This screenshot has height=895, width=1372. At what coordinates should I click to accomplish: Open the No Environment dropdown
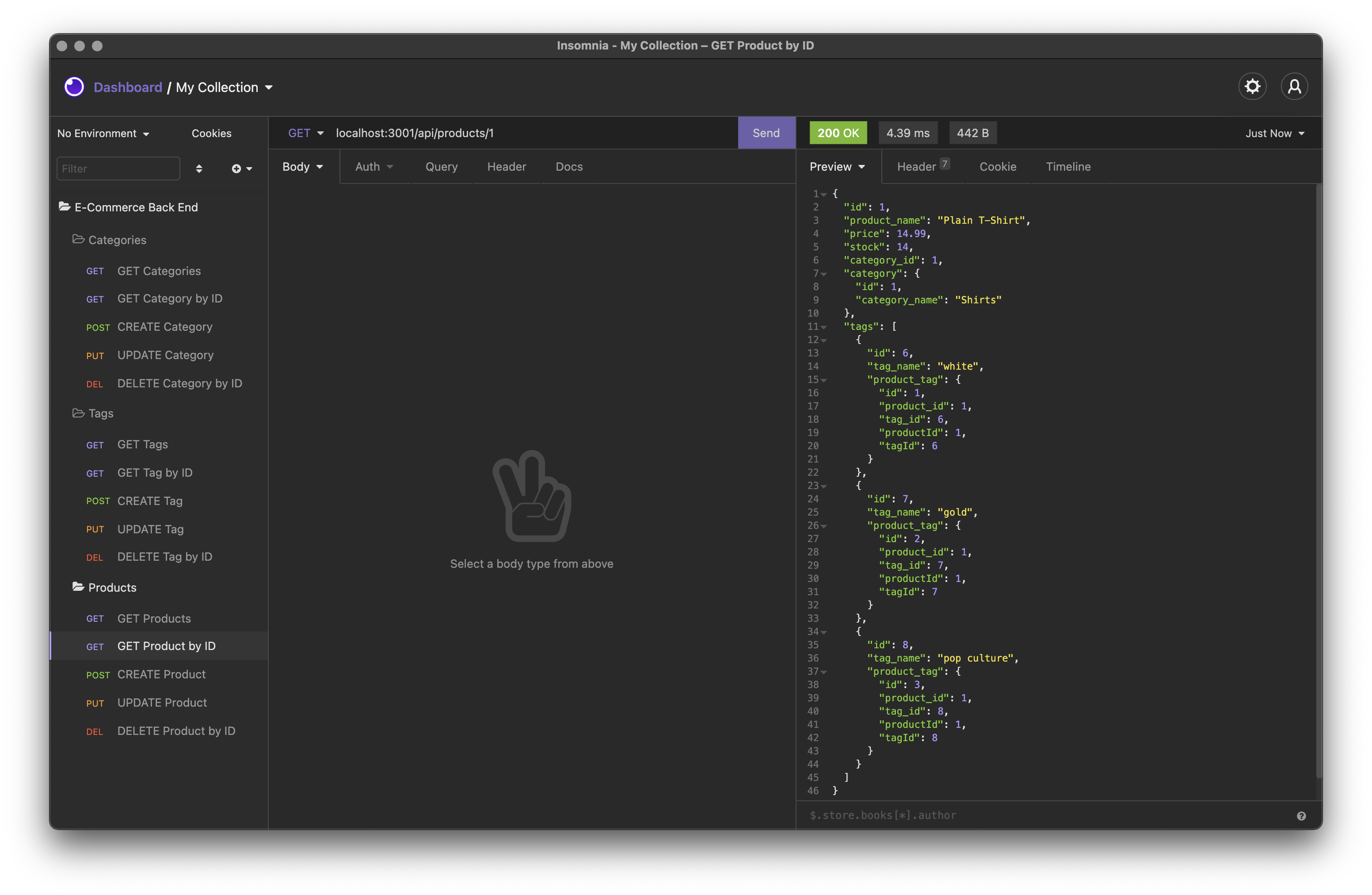click(103, 134)
